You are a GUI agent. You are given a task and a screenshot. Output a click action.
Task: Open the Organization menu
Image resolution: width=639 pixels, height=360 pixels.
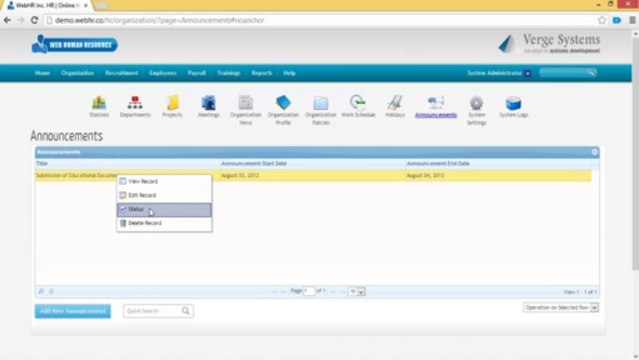77,73
